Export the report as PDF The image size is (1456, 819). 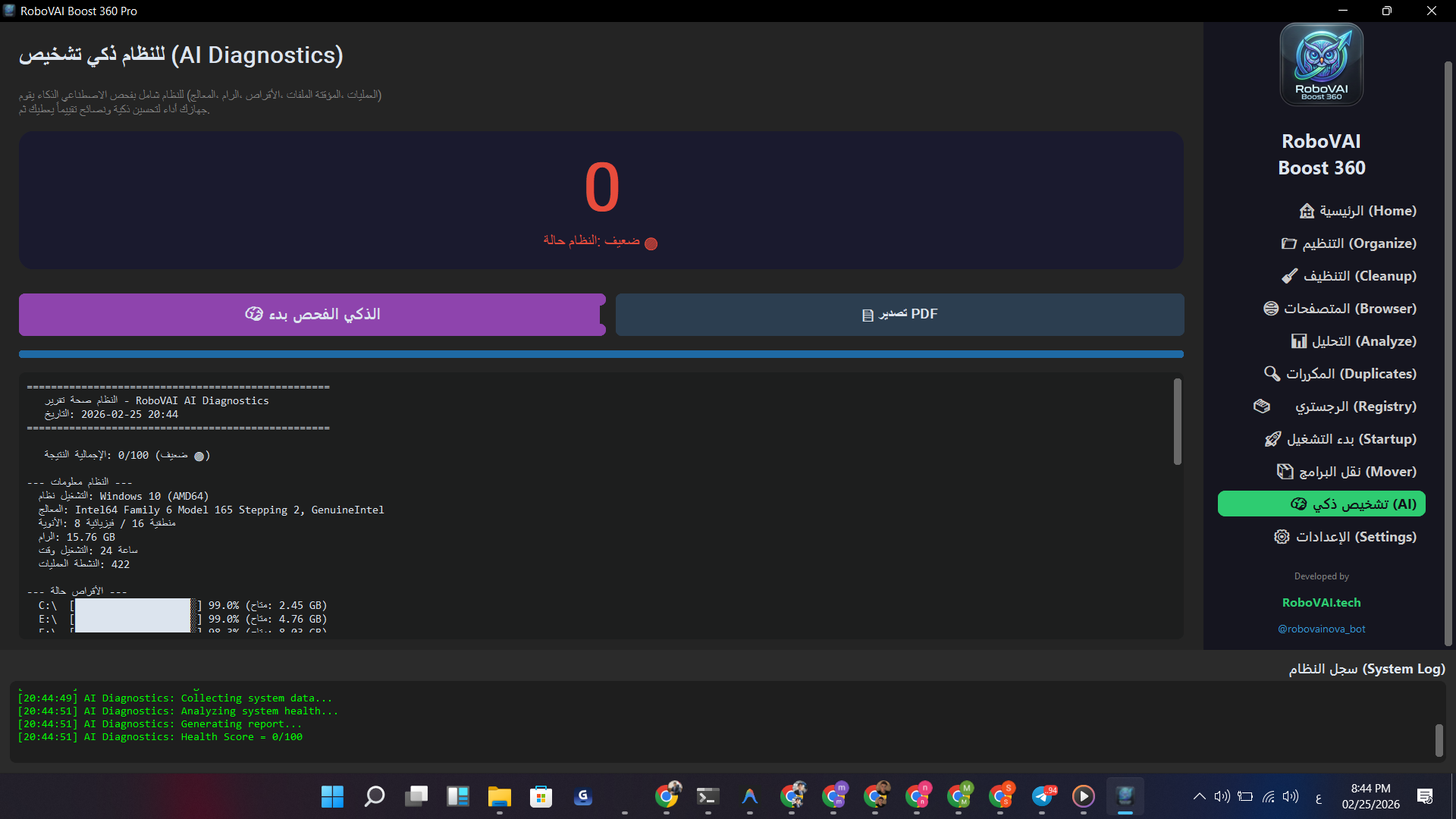[x=899, y=315]
